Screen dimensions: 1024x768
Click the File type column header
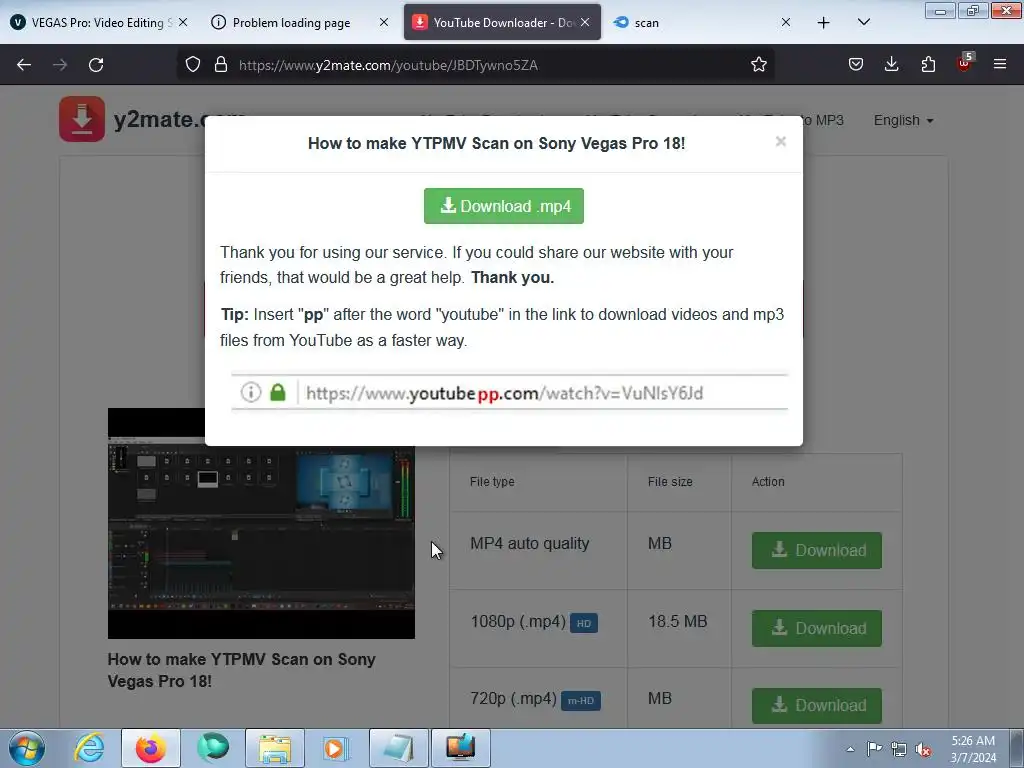click(x=492, y=481)
